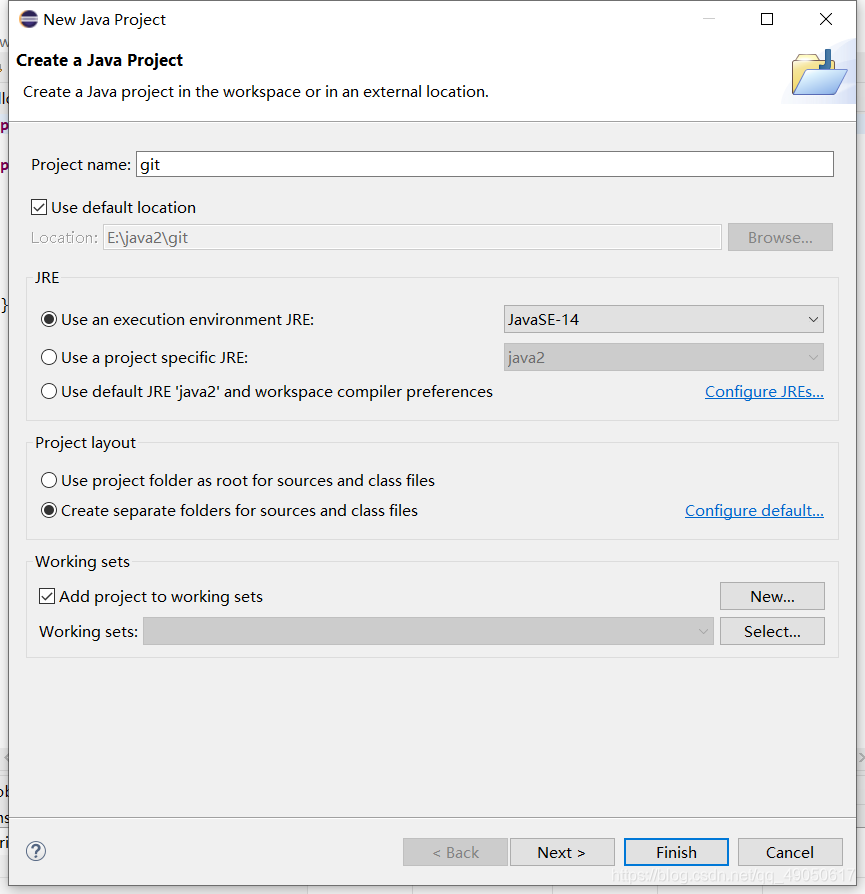Click the Next > button

point(562,852)
